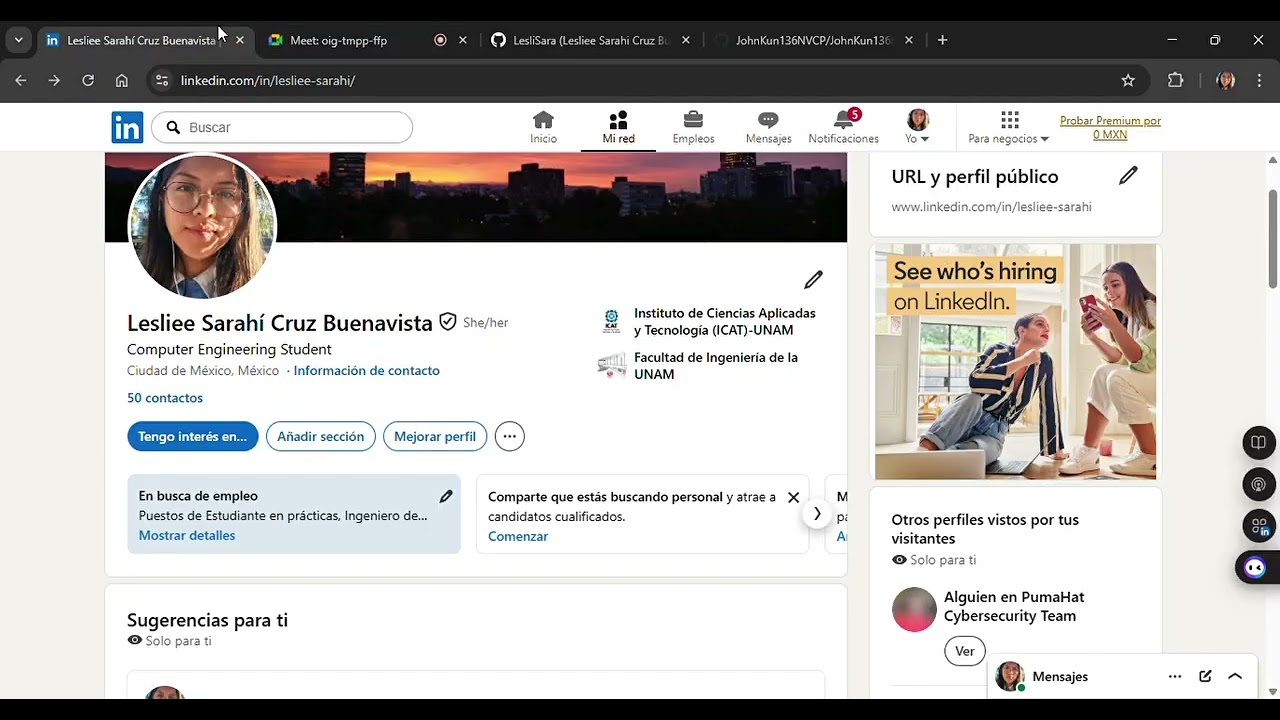The width and height of the screenshot is (1280, 720).
Task: Open the profile photo of Lesliee
Action: pyautogui.click(x=202, y=226)
